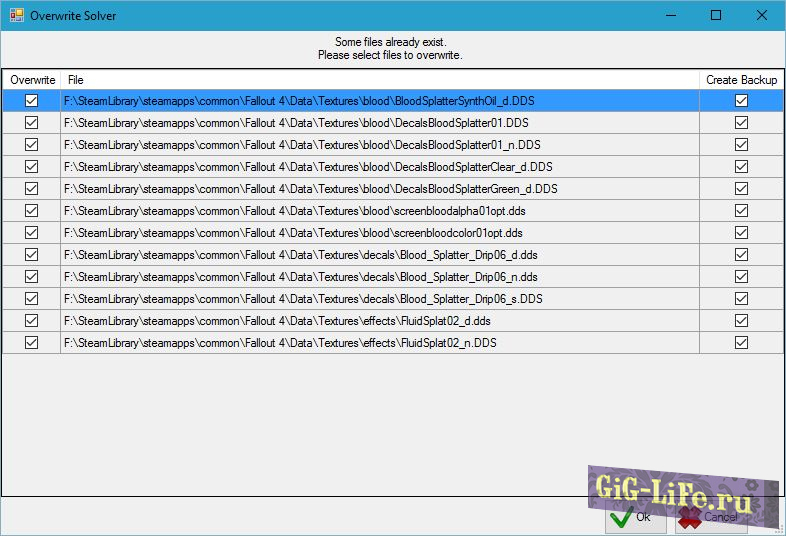Sort by the File column header

click(380, 80)
